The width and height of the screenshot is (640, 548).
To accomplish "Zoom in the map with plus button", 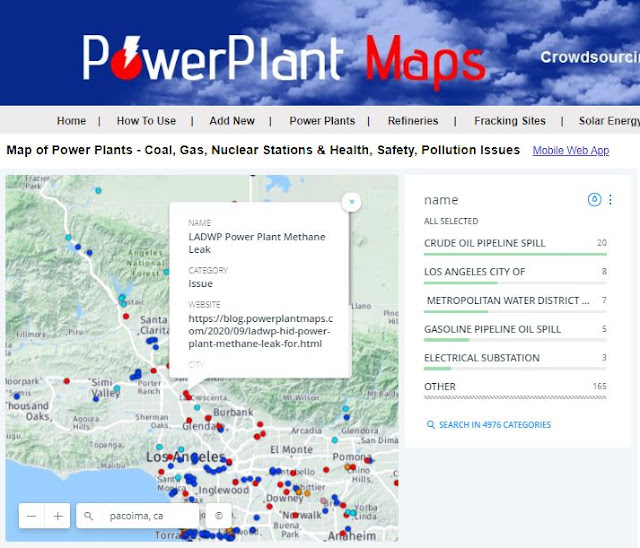I will [58, 516].
